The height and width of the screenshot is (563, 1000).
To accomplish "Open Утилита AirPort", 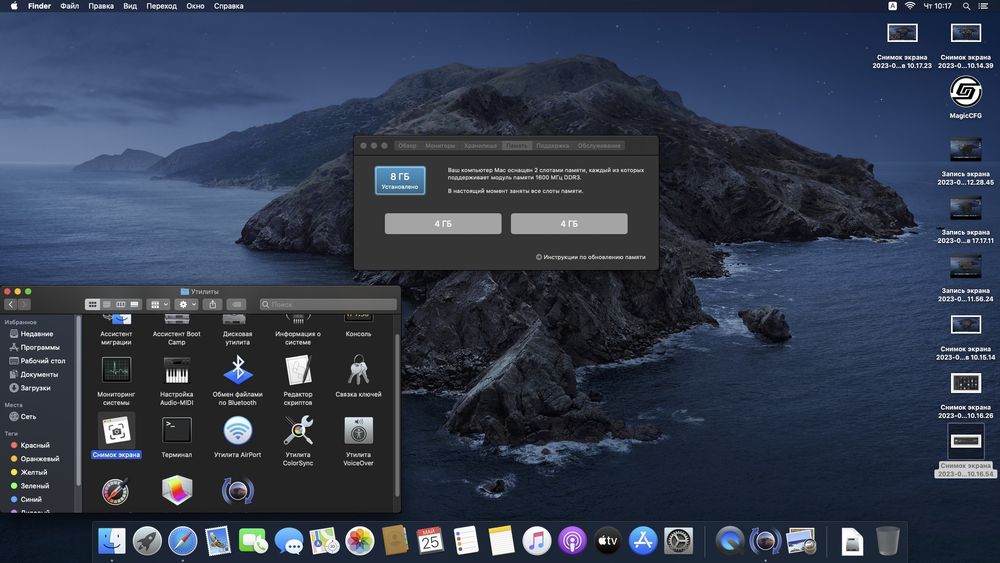I will [x=237, y=431].
